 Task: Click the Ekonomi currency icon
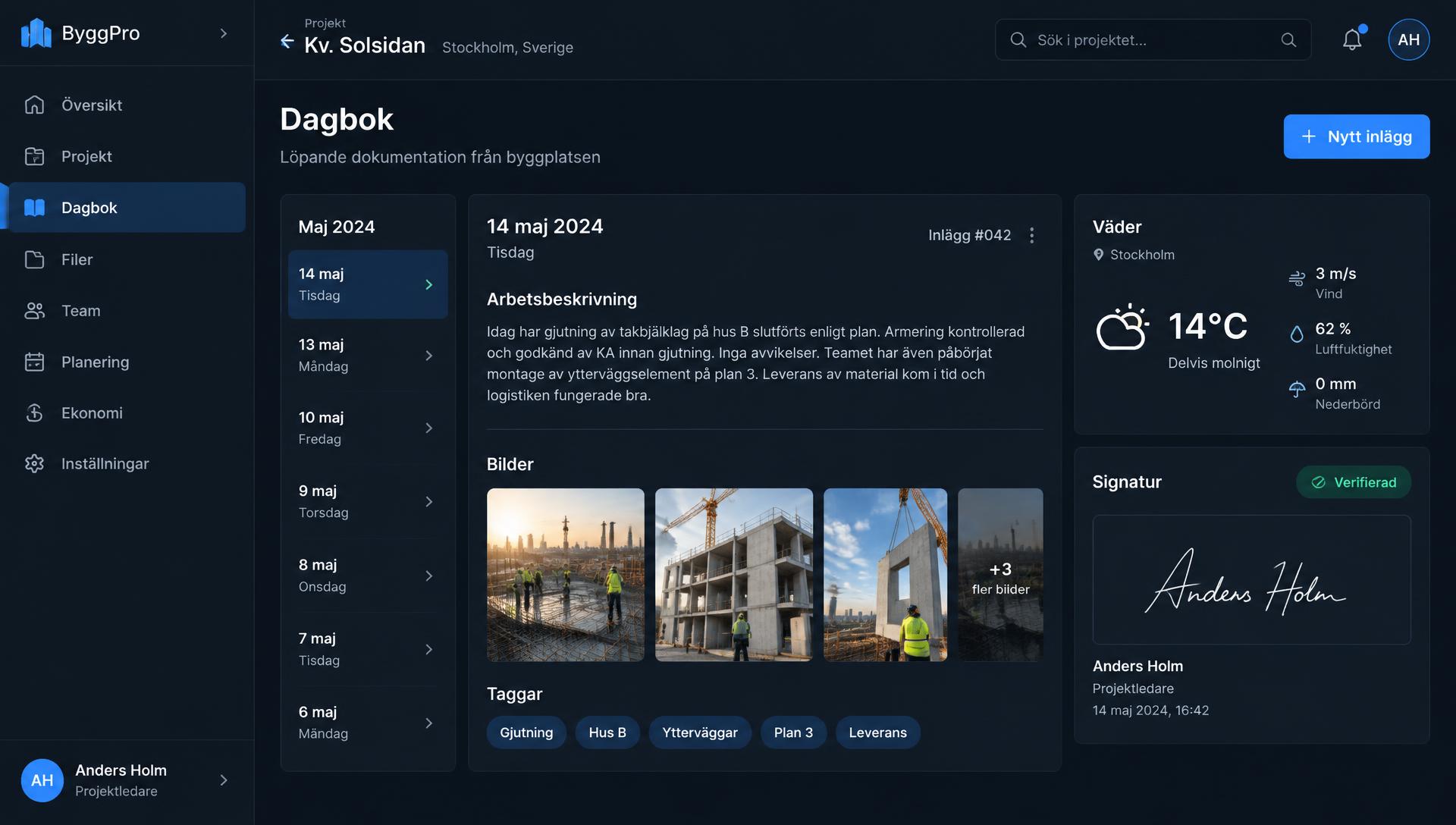(x=35, y=412)
